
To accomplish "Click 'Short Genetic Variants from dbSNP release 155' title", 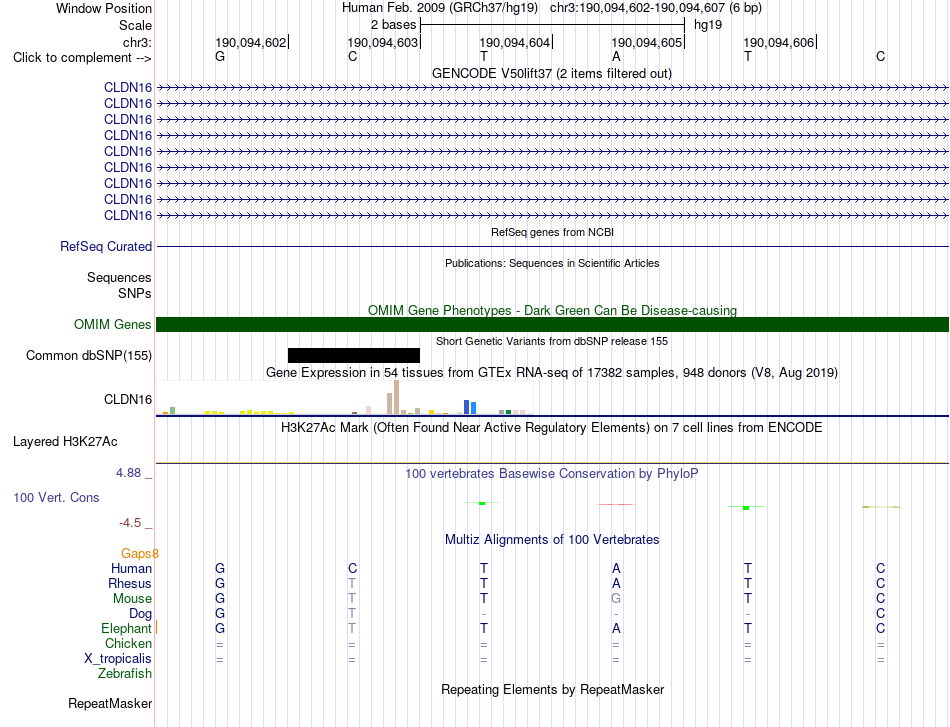I will [x=552, y=341].
